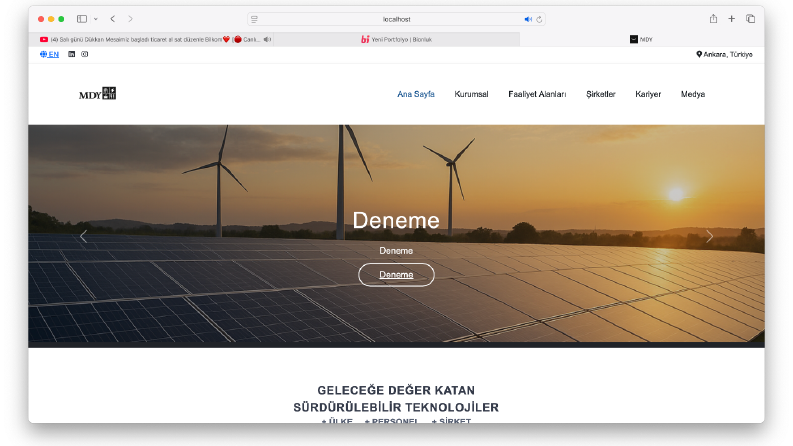Switch language with the EN link
Screen dimensions: 793x446
[x=50, y=54]
